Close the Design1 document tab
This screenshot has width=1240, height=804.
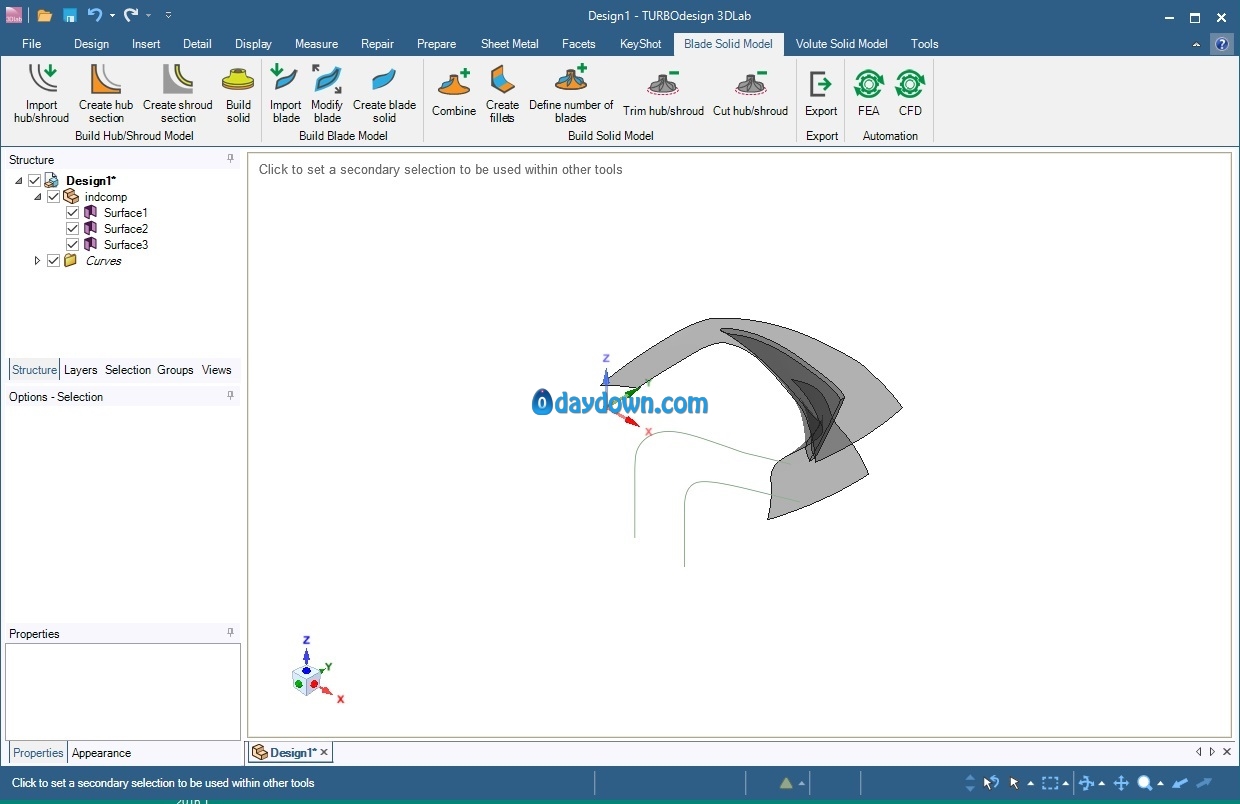[324, 753]
